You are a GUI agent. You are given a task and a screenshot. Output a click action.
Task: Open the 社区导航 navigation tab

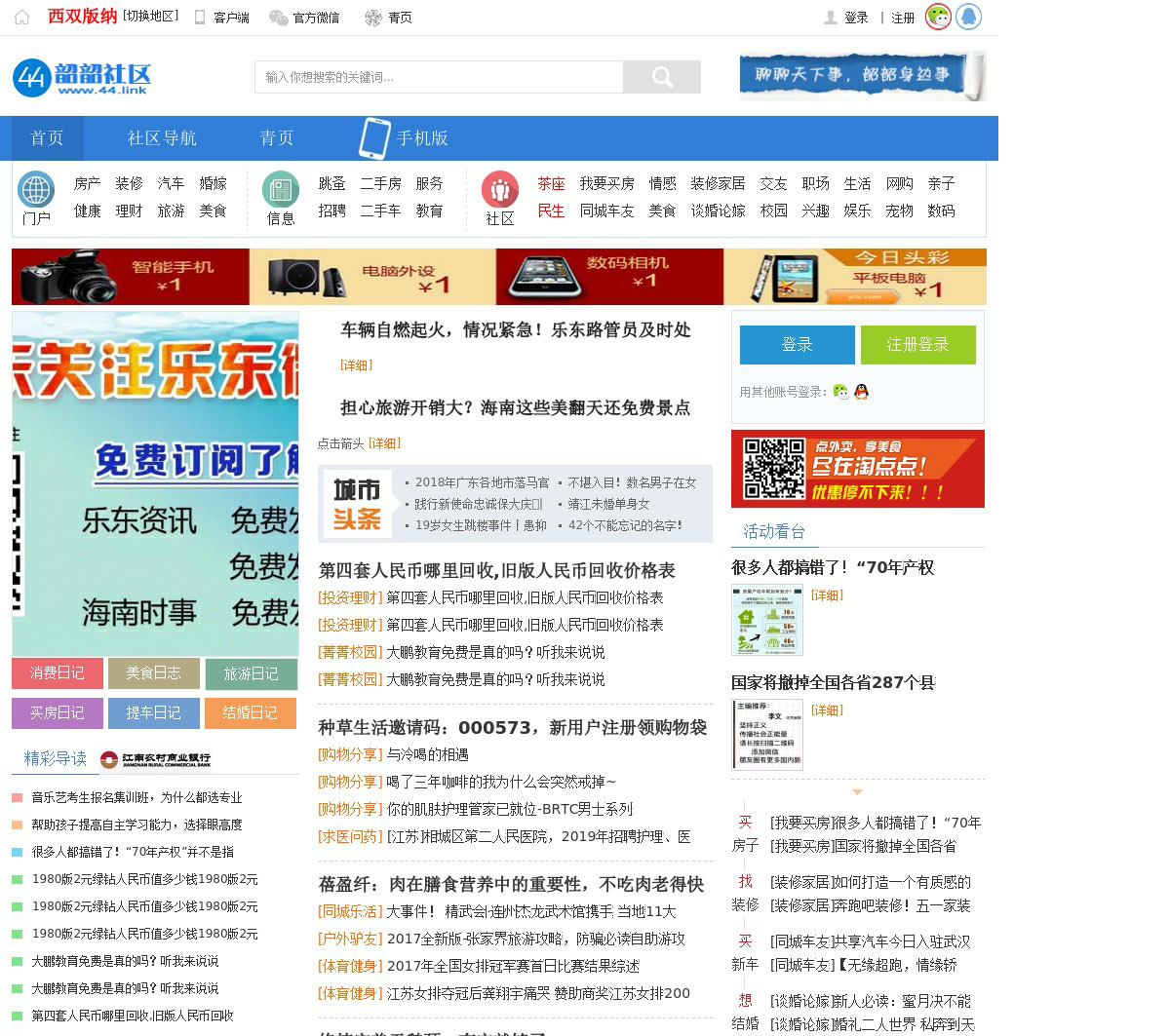pos(162,138)
